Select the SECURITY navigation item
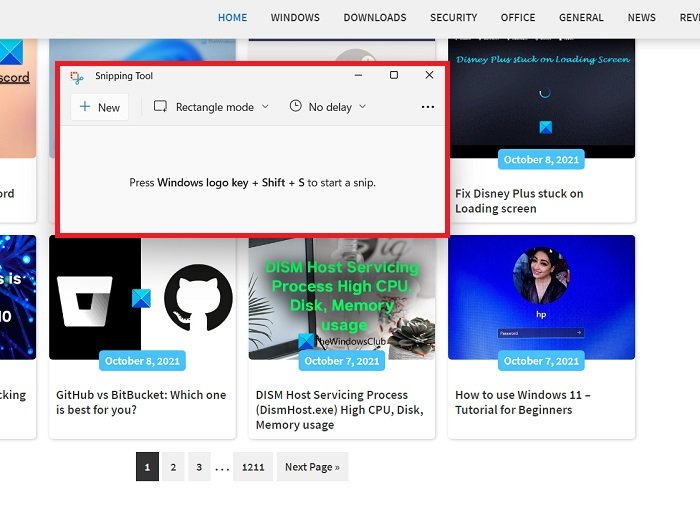 (x=453, y=18)
